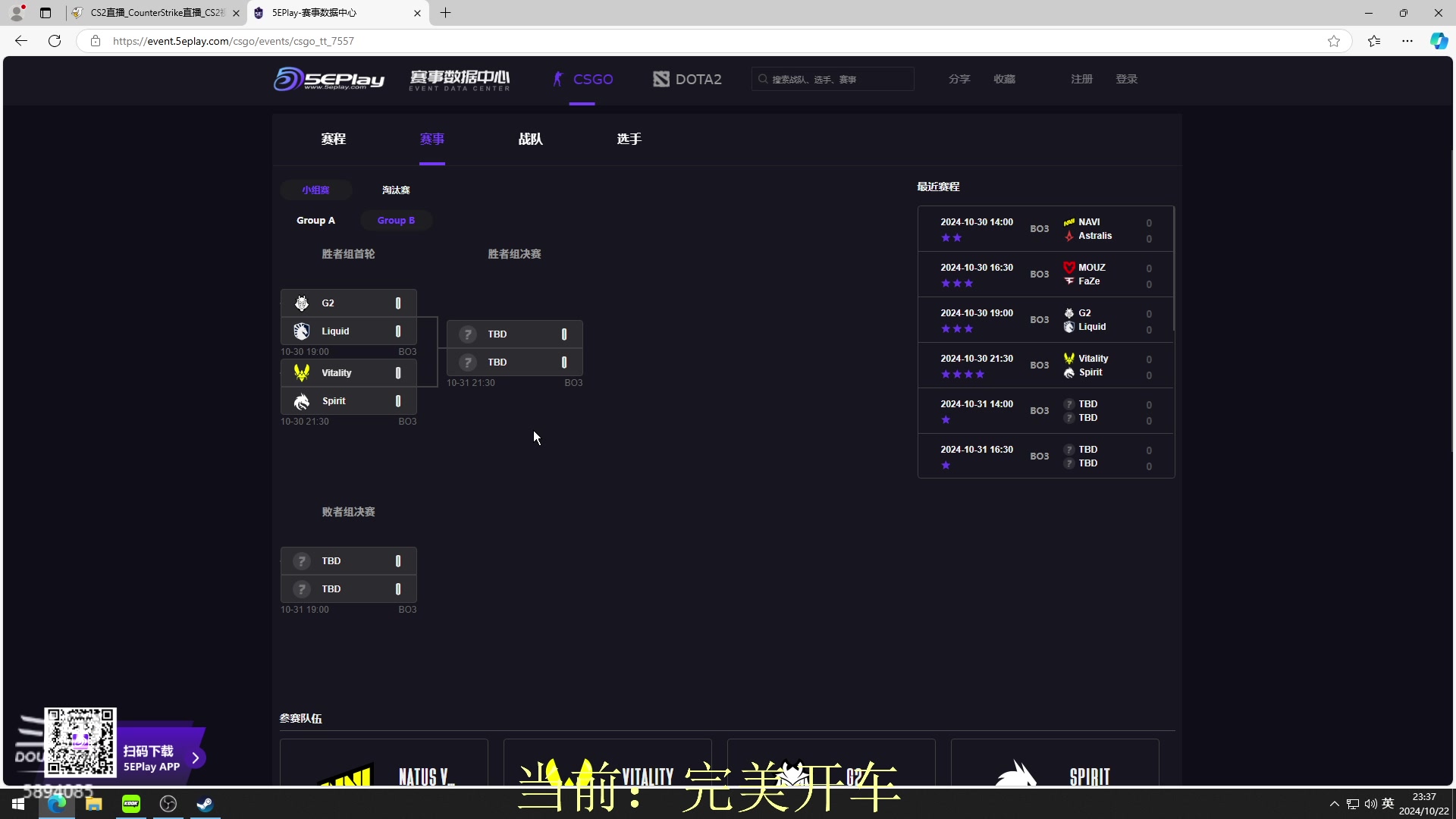Screen dimensions: 1456x819
Task: Click the Vitality logo in recent schedule
Action: tap(1069, 359)
